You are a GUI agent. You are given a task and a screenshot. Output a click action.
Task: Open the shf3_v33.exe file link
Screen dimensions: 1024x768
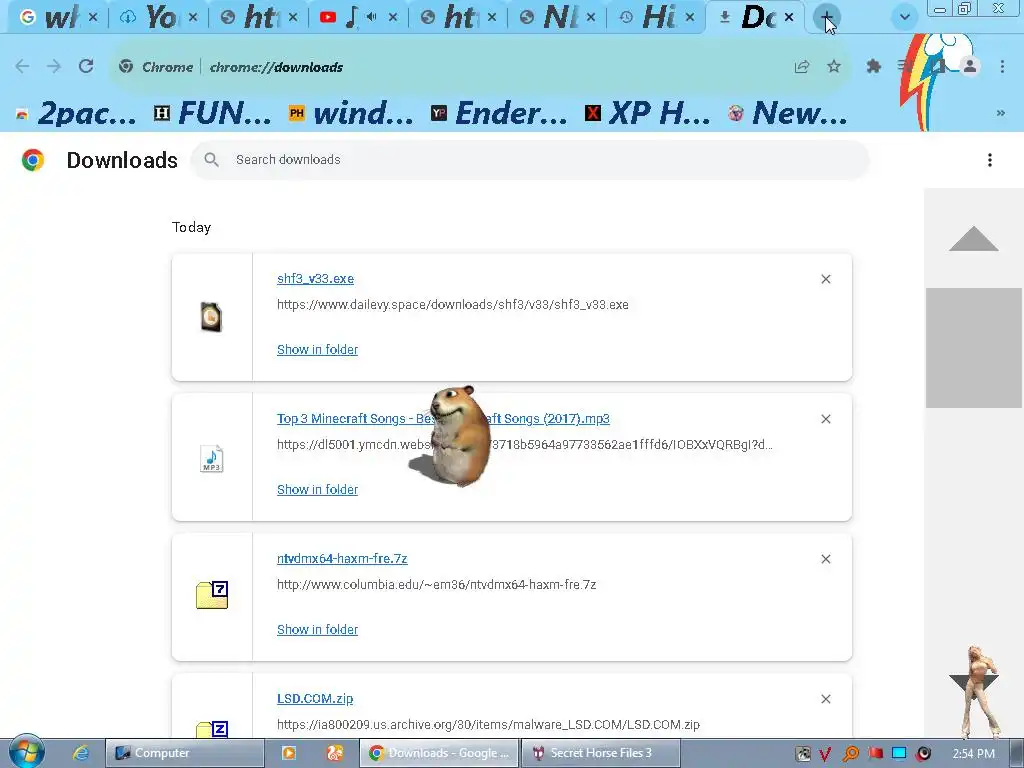[315, 278]
